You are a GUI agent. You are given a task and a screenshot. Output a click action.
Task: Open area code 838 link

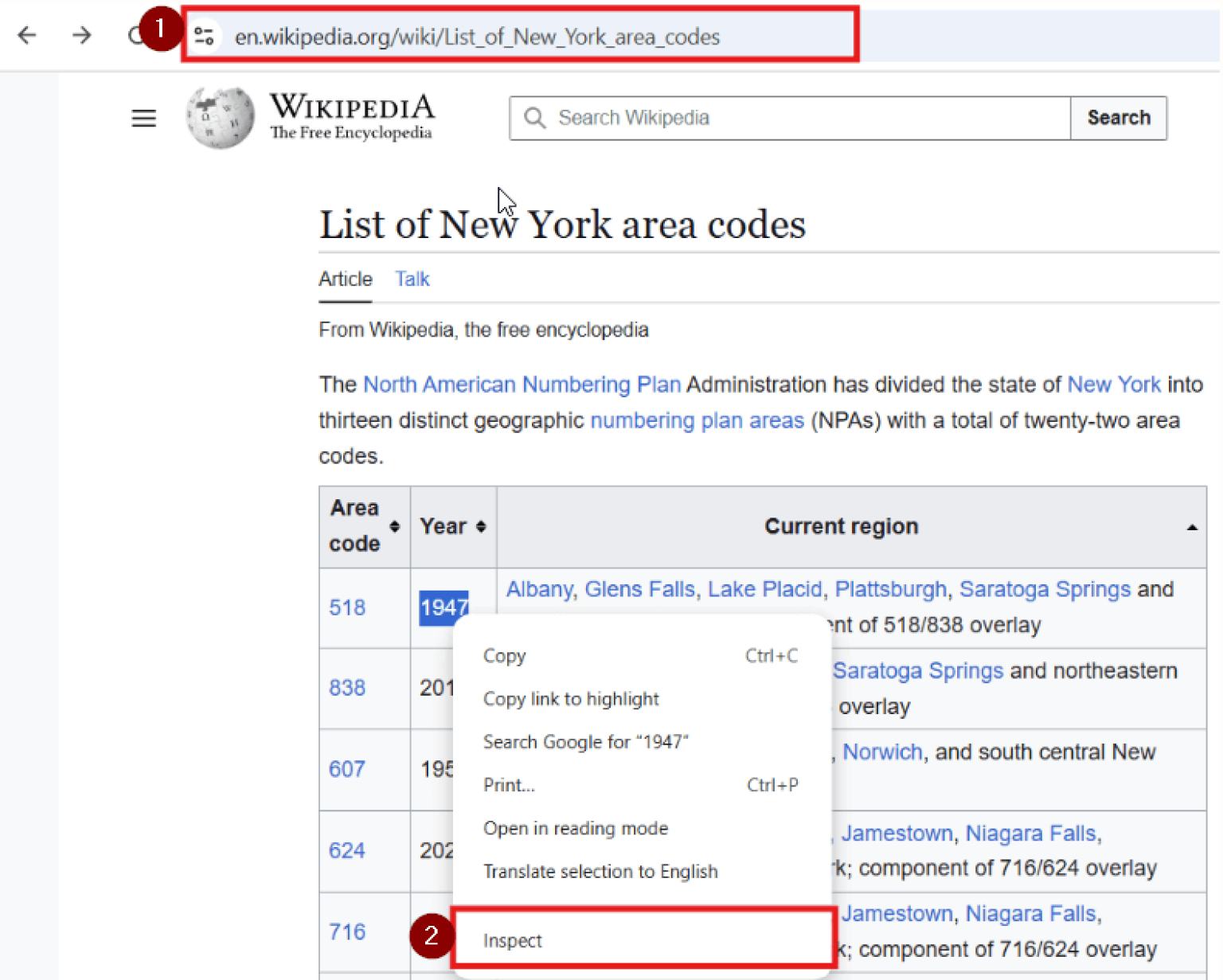coord(347,688)
